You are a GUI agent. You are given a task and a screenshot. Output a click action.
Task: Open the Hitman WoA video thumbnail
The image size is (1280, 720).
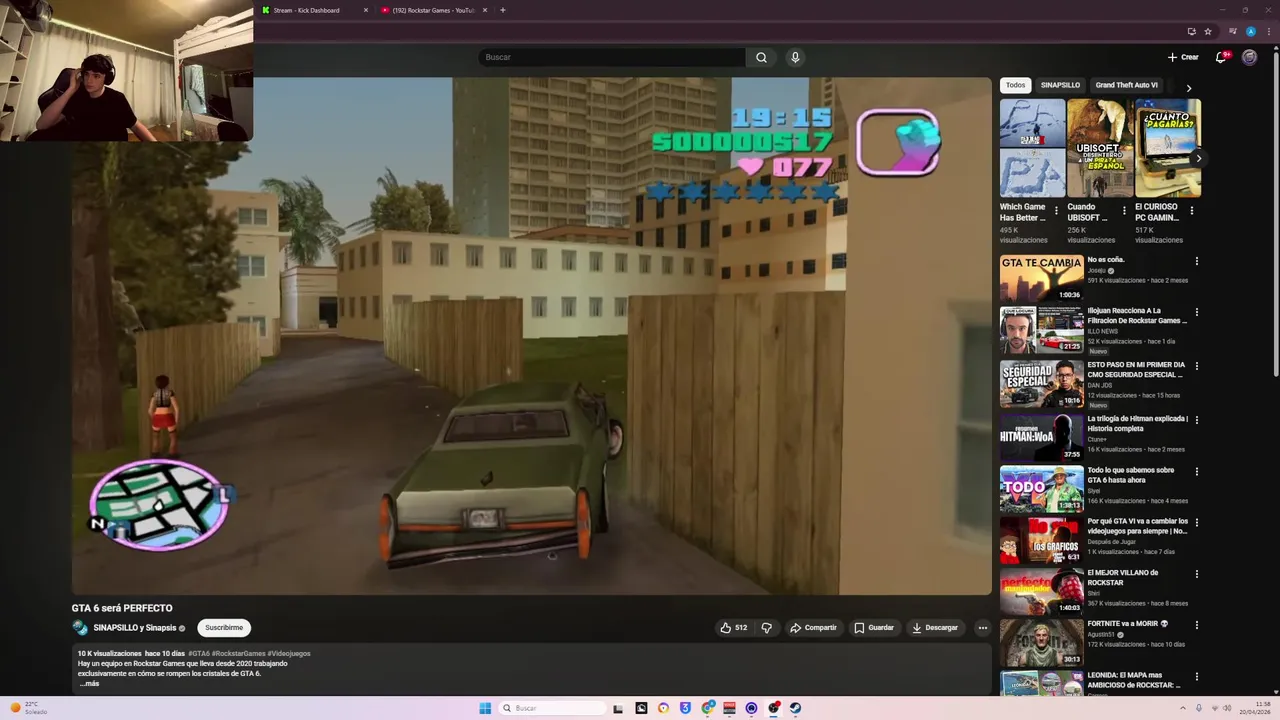tap(1041, 437)
